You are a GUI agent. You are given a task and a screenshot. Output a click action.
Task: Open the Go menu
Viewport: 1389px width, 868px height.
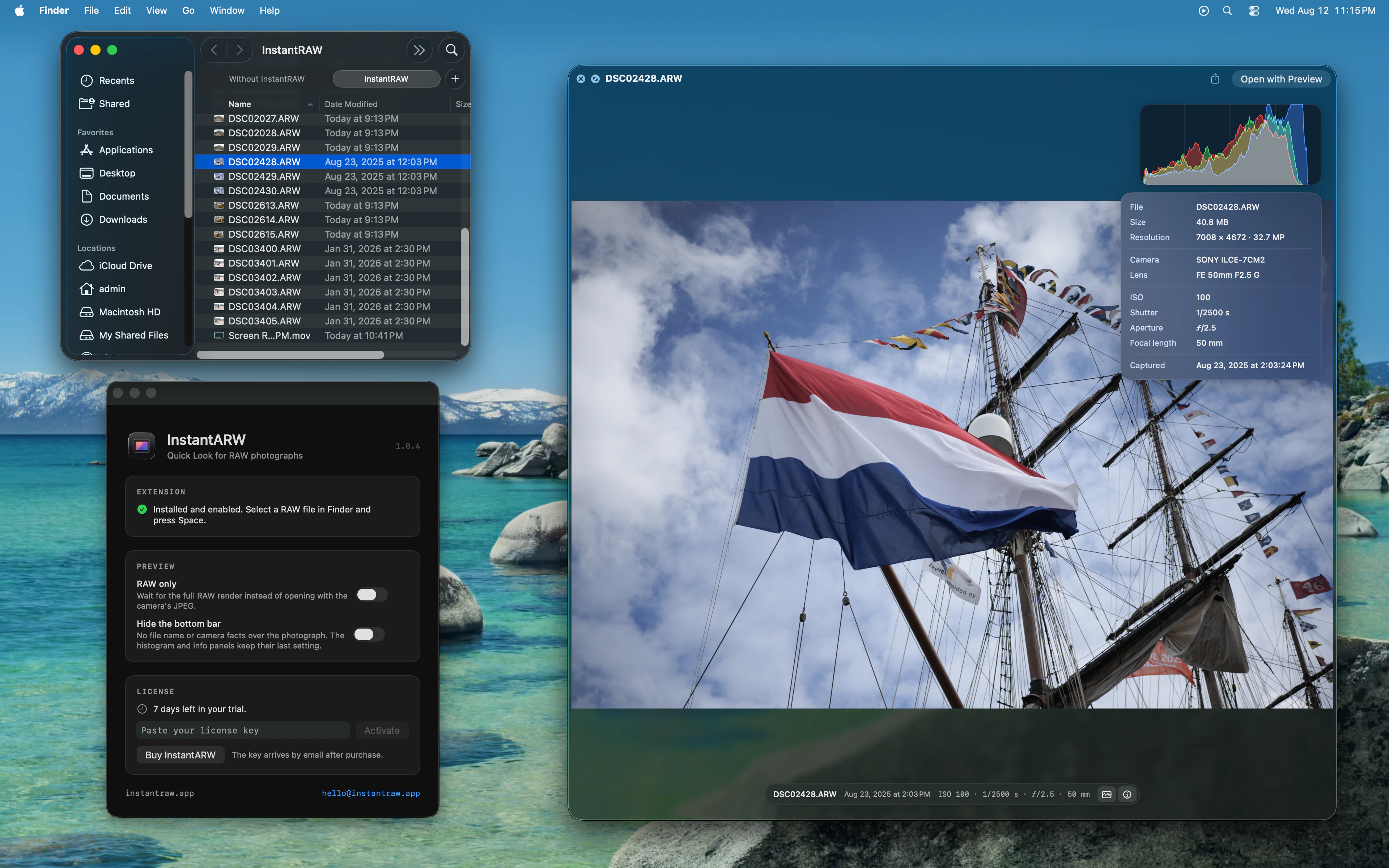(188, 10)
